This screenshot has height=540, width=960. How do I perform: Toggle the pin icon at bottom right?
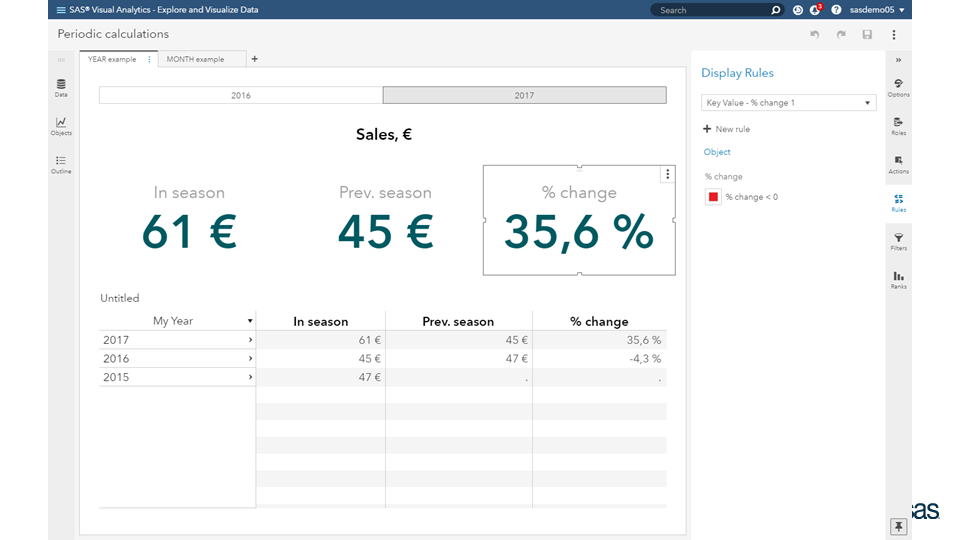click(898, 526)
